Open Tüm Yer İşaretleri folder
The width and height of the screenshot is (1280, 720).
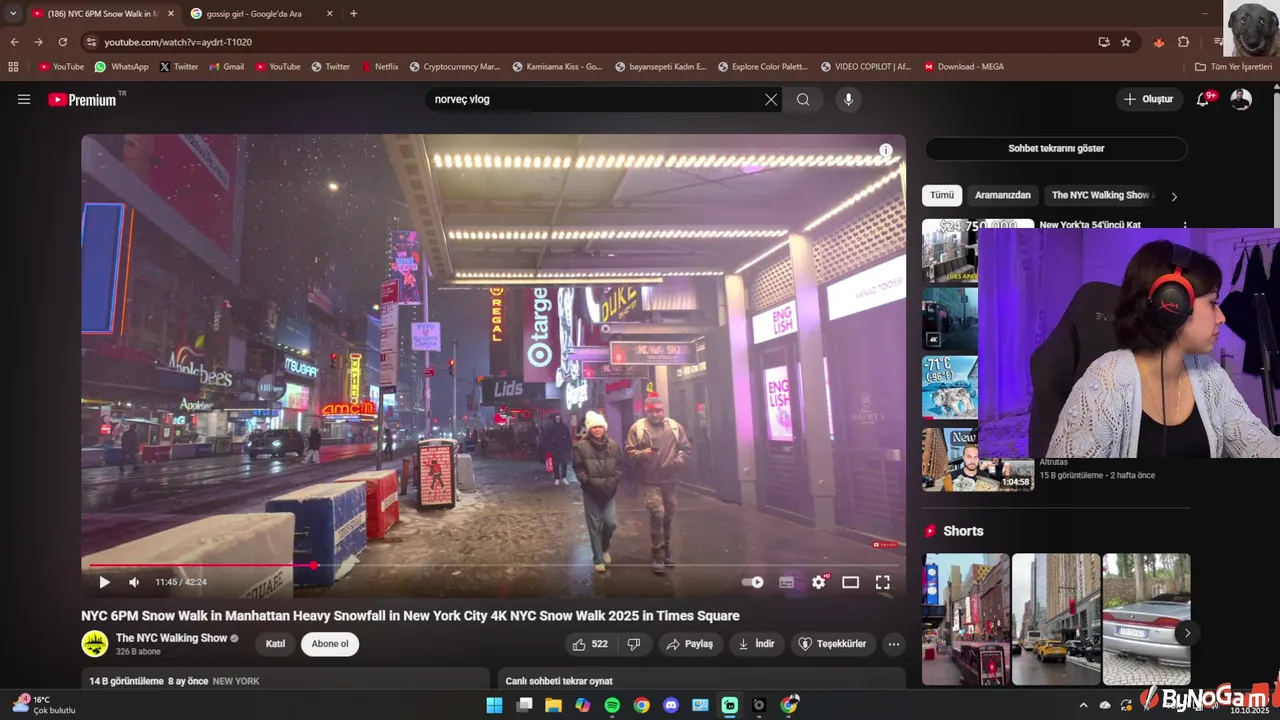pyautogui.click(x=1233, y=67)
